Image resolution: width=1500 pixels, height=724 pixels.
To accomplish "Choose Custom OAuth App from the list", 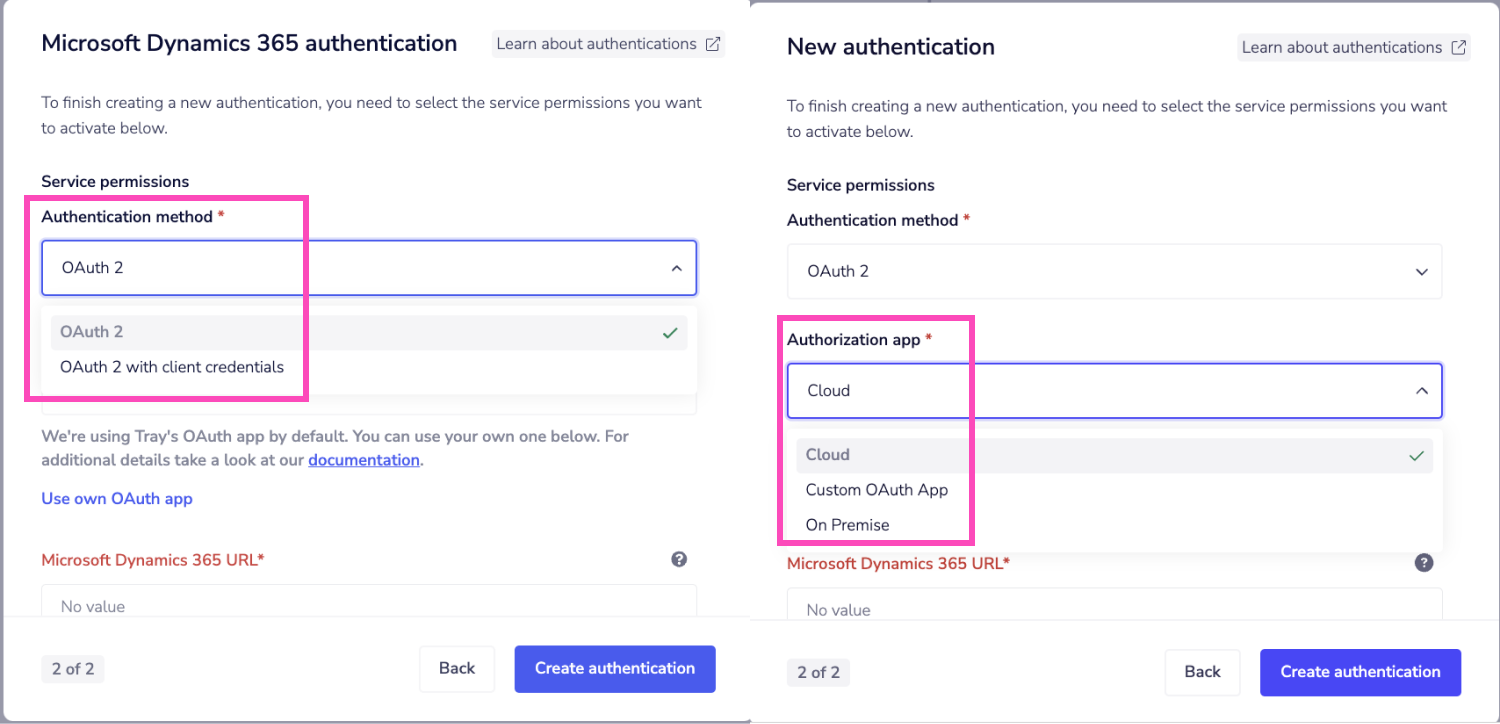I will click(879, 489).
